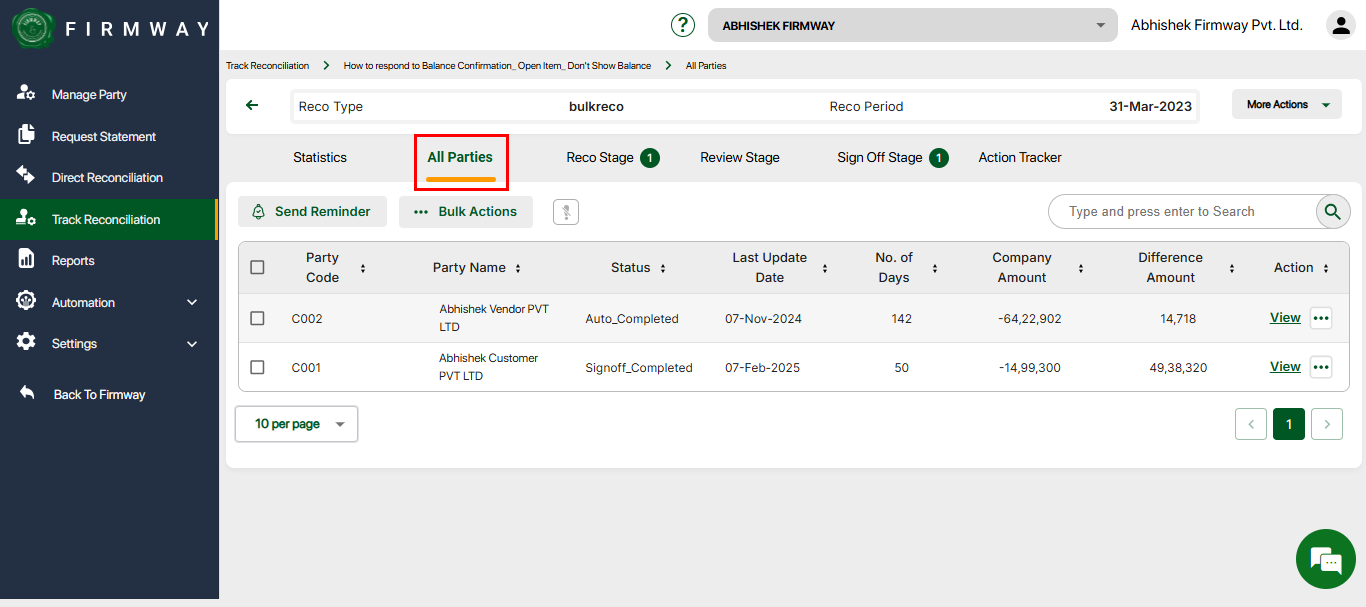Screen dimensions: 1366x607
Task: Toggle the select-all header checkbox
Action: point(257,267)
